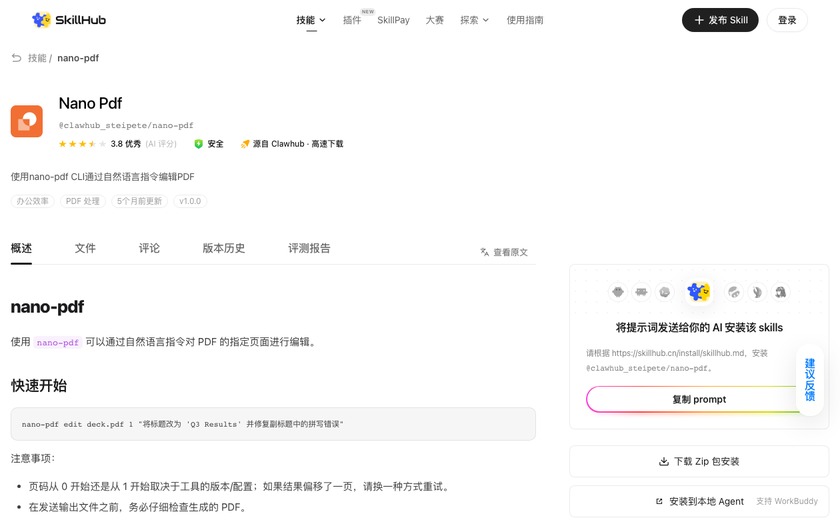
Task: Click 查看原文 translate toggle
Action: (x=504, y=252)
